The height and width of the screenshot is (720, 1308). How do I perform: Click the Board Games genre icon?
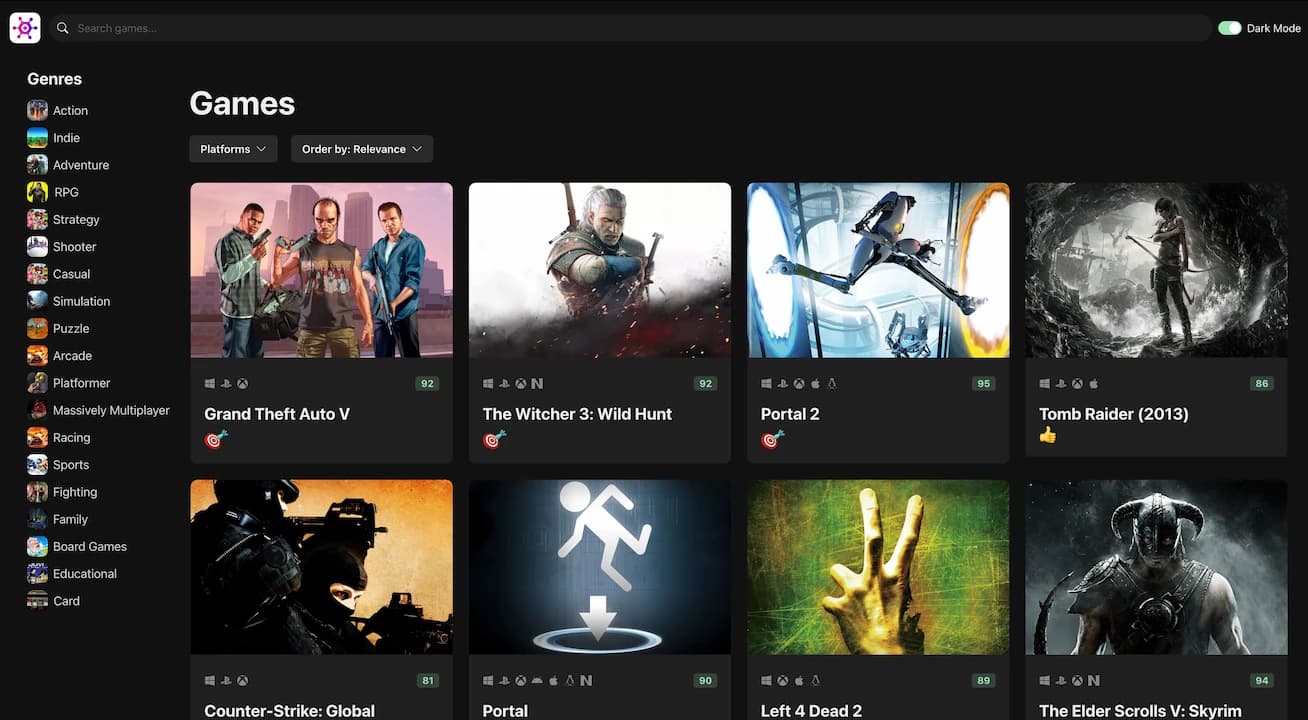coord(37,546)
